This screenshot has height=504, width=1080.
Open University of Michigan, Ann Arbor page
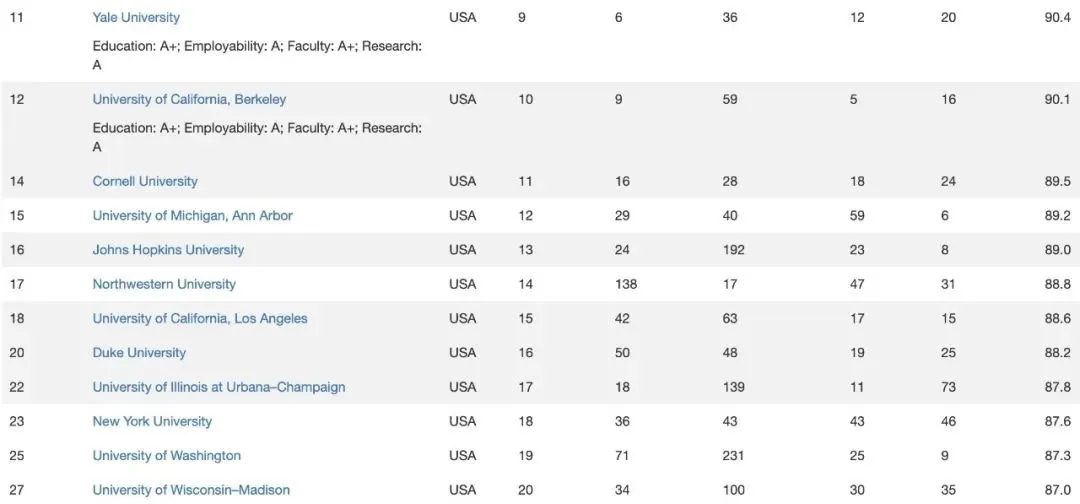[x=192, y=215]
